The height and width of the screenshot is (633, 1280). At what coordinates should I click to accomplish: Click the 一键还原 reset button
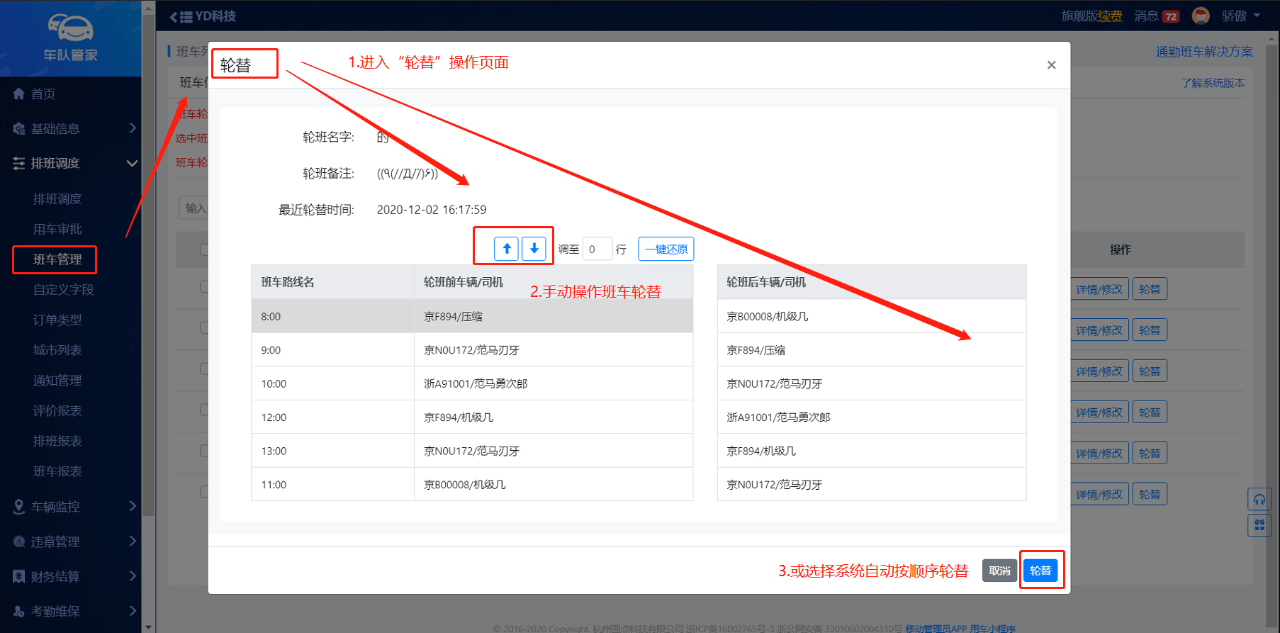click(665, 249)
